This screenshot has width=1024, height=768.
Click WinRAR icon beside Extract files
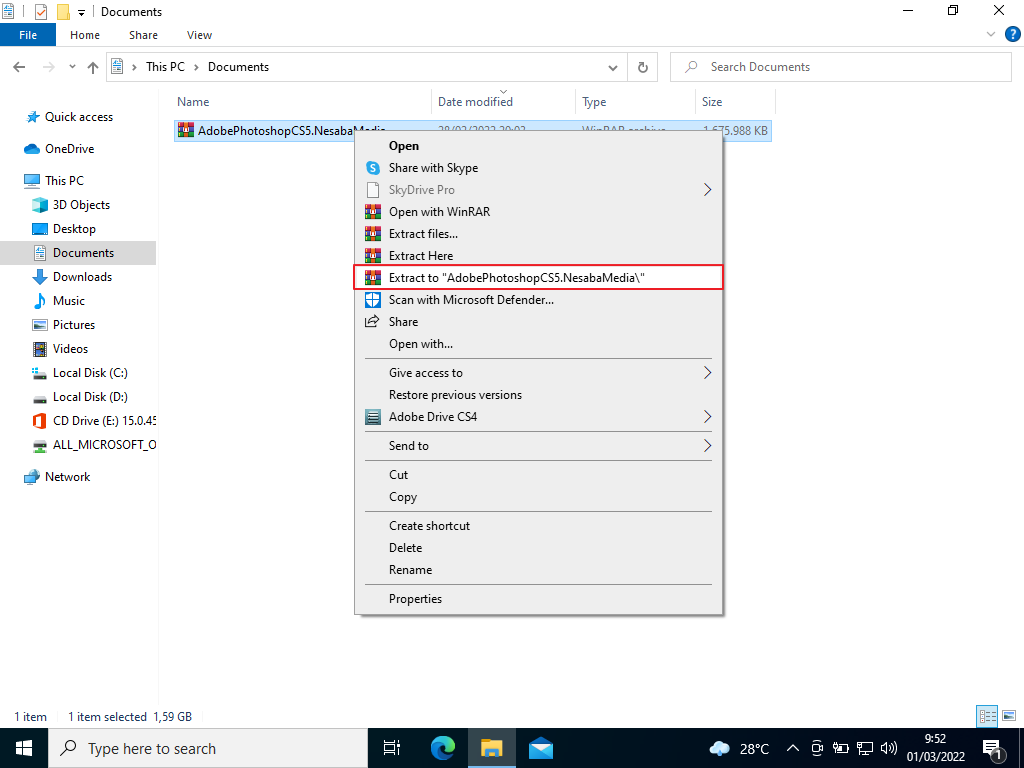point(373,234)
